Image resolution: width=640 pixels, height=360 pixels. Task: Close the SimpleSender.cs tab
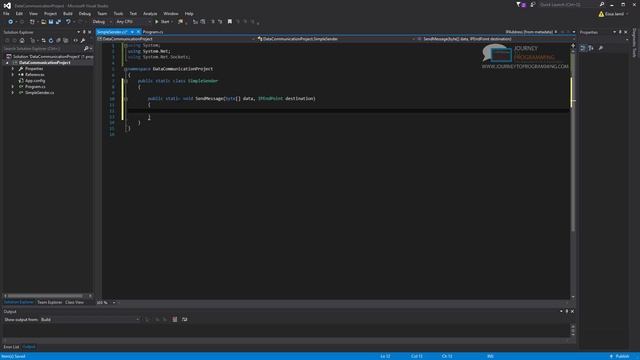point(138,32)
